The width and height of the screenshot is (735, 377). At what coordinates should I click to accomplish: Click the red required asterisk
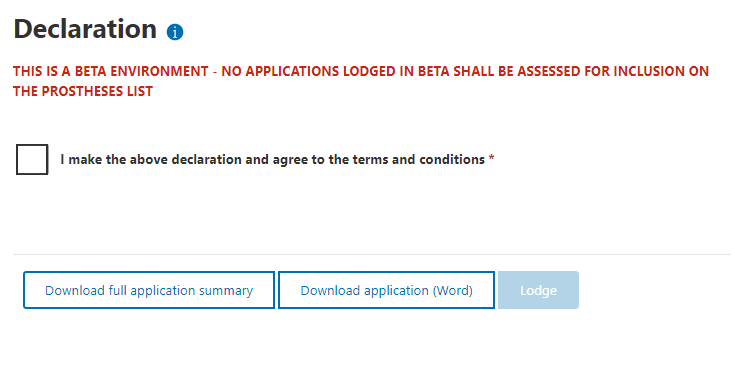pyautogui.click(x=491, y=158)
